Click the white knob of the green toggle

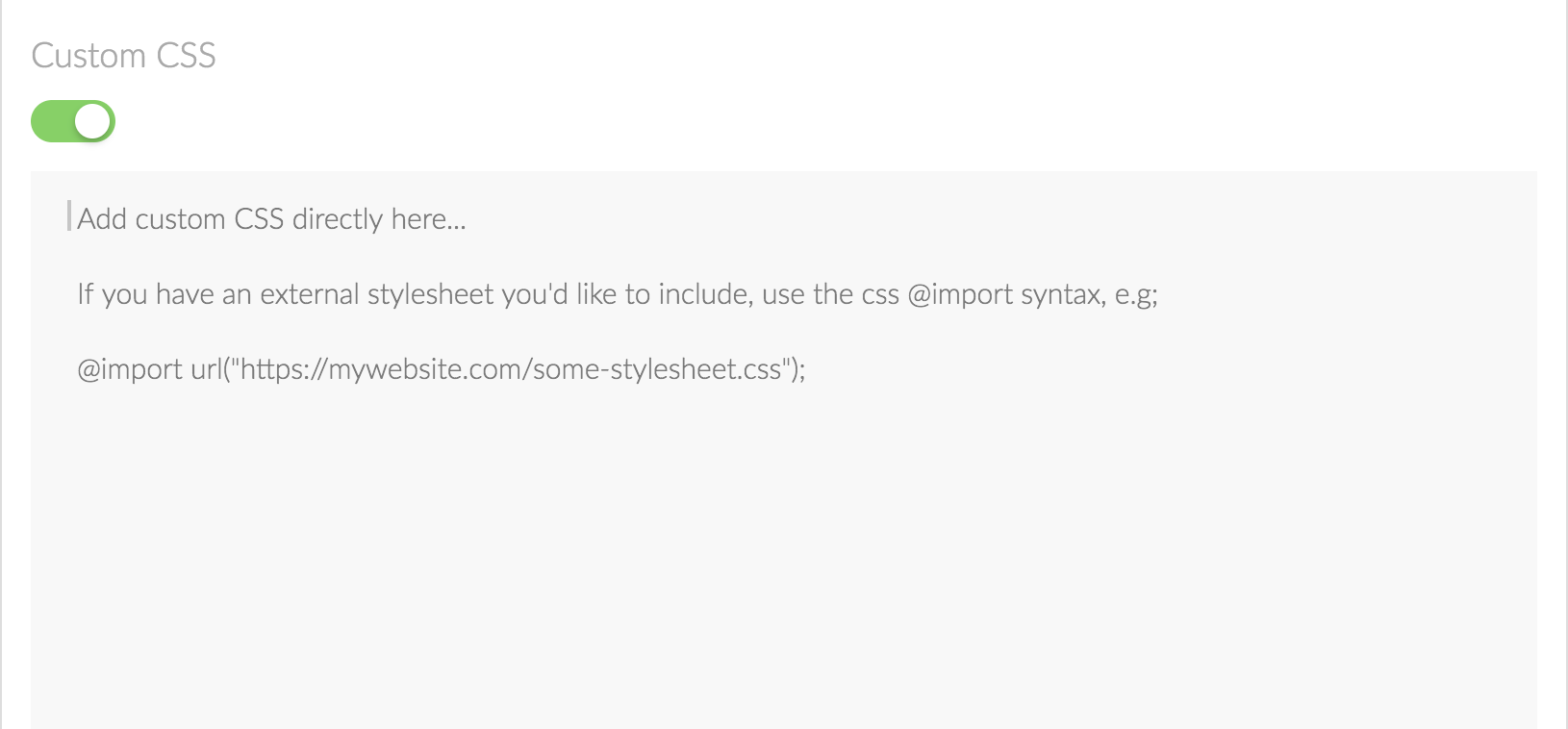click(93, 122)
